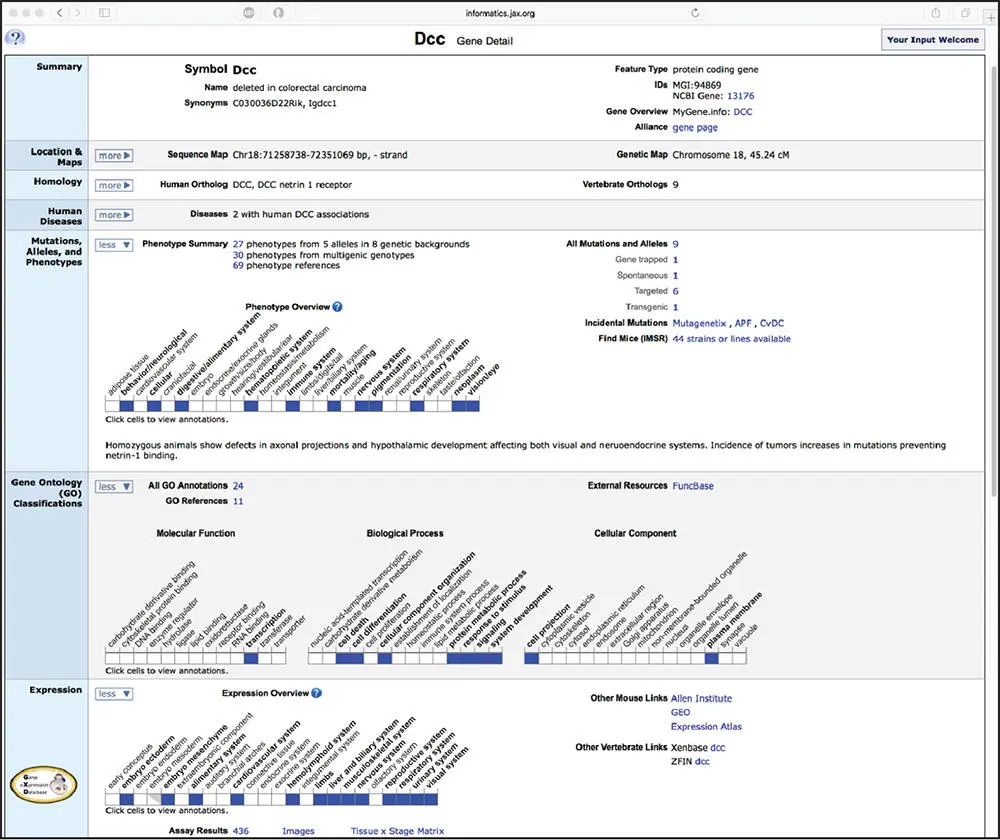Collapse Gene Ontology Classifications section

[x=114, y=487]
